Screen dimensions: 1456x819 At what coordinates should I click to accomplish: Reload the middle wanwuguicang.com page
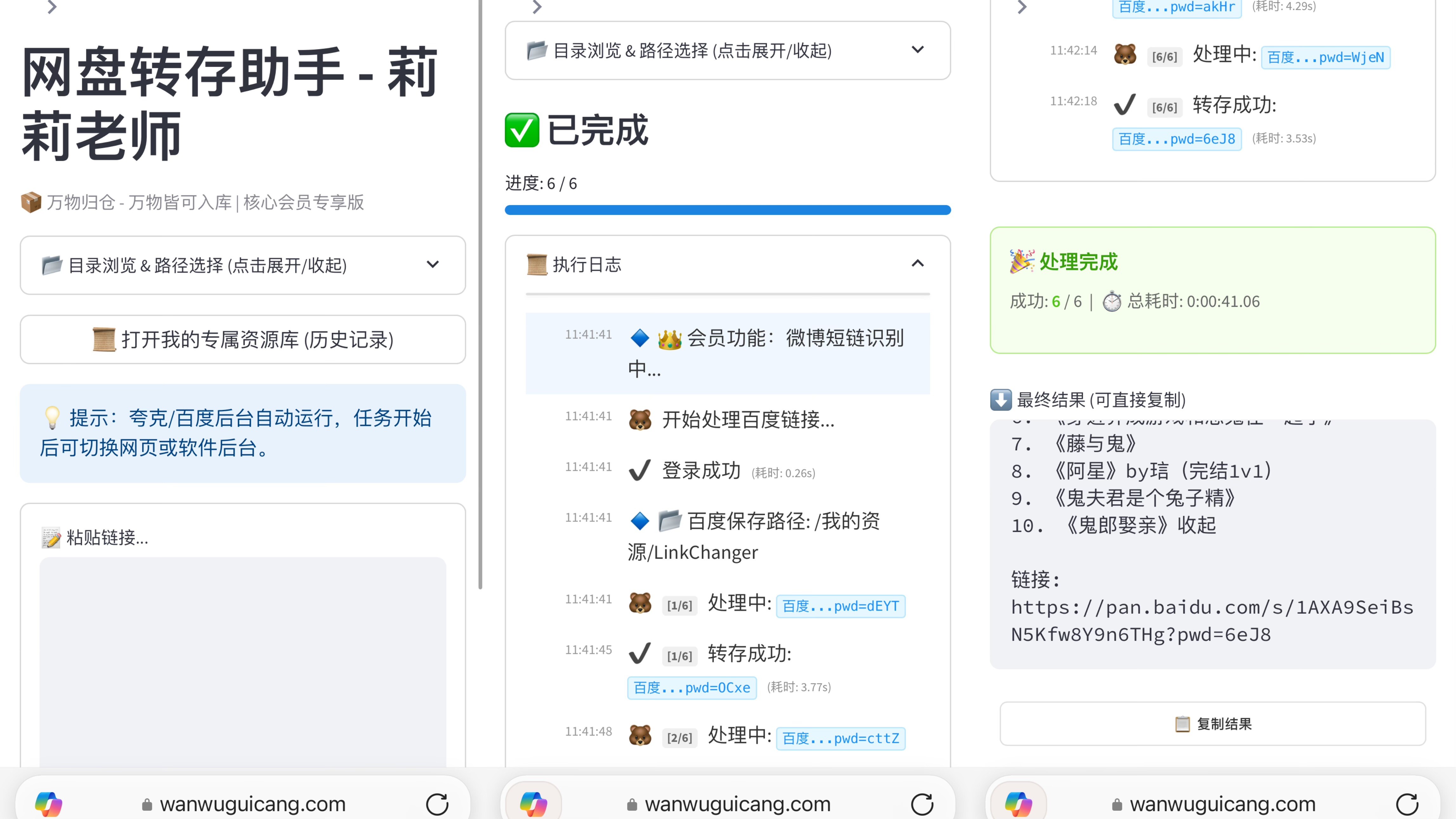[922, 804]
